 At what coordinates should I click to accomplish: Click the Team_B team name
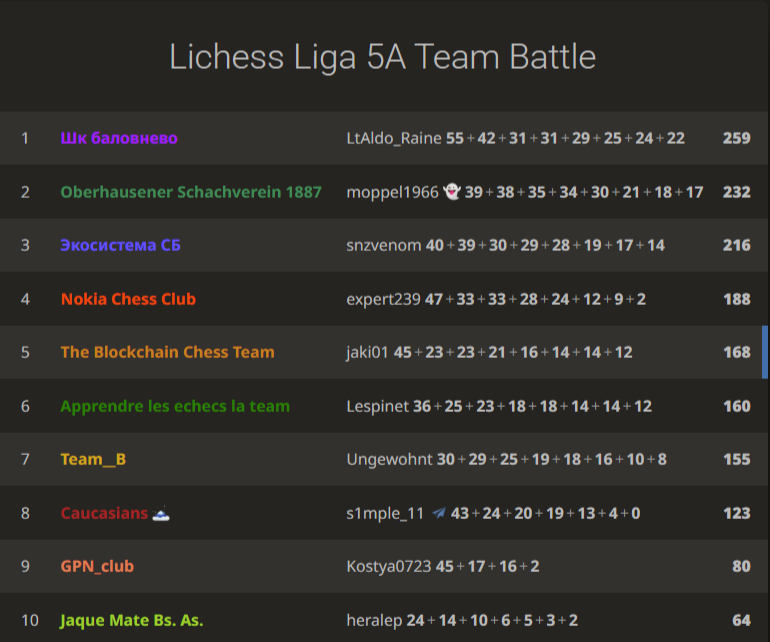[x=93, y=459]
